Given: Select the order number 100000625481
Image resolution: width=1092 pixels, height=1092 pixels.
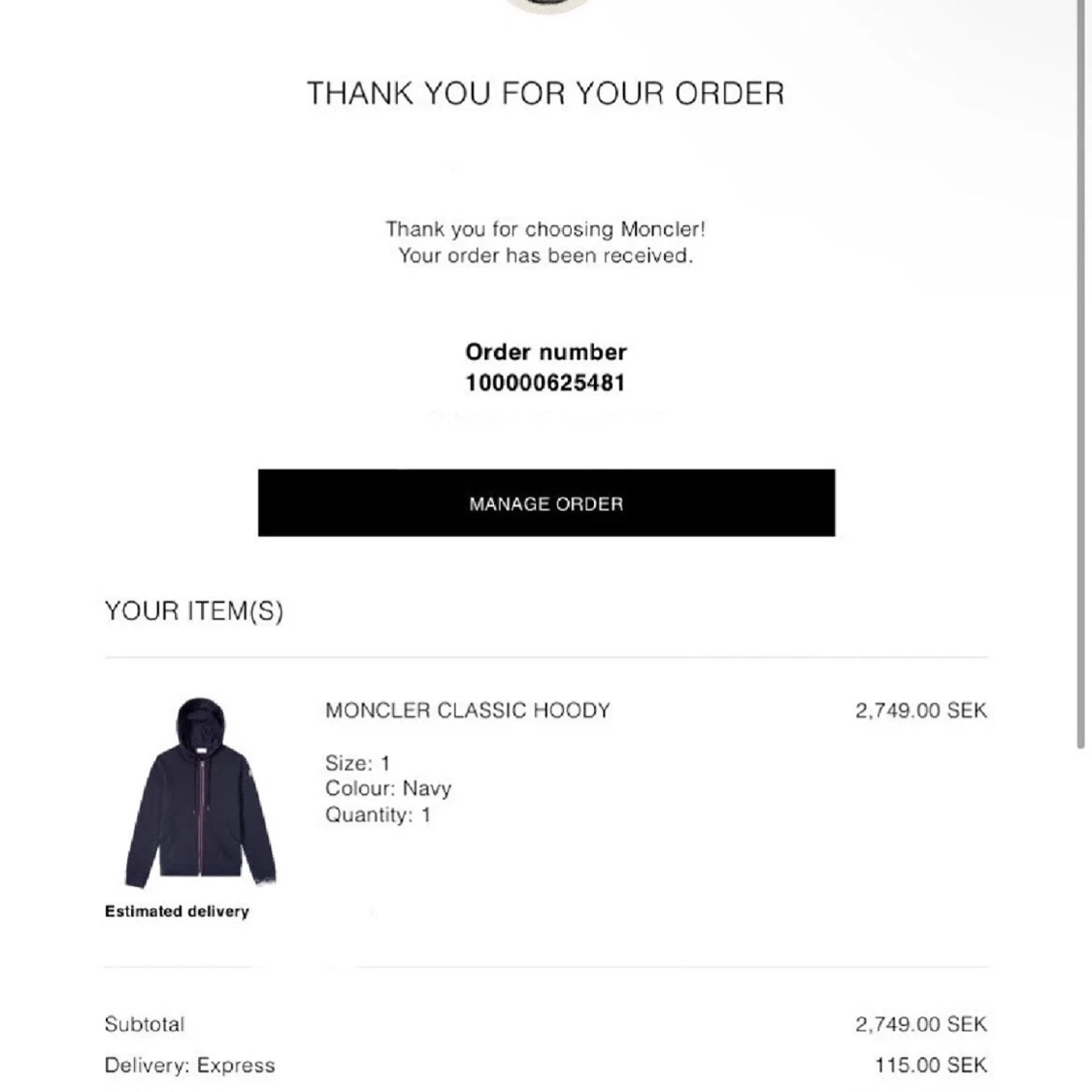Looking at the screenshot, I should point(546,383).
